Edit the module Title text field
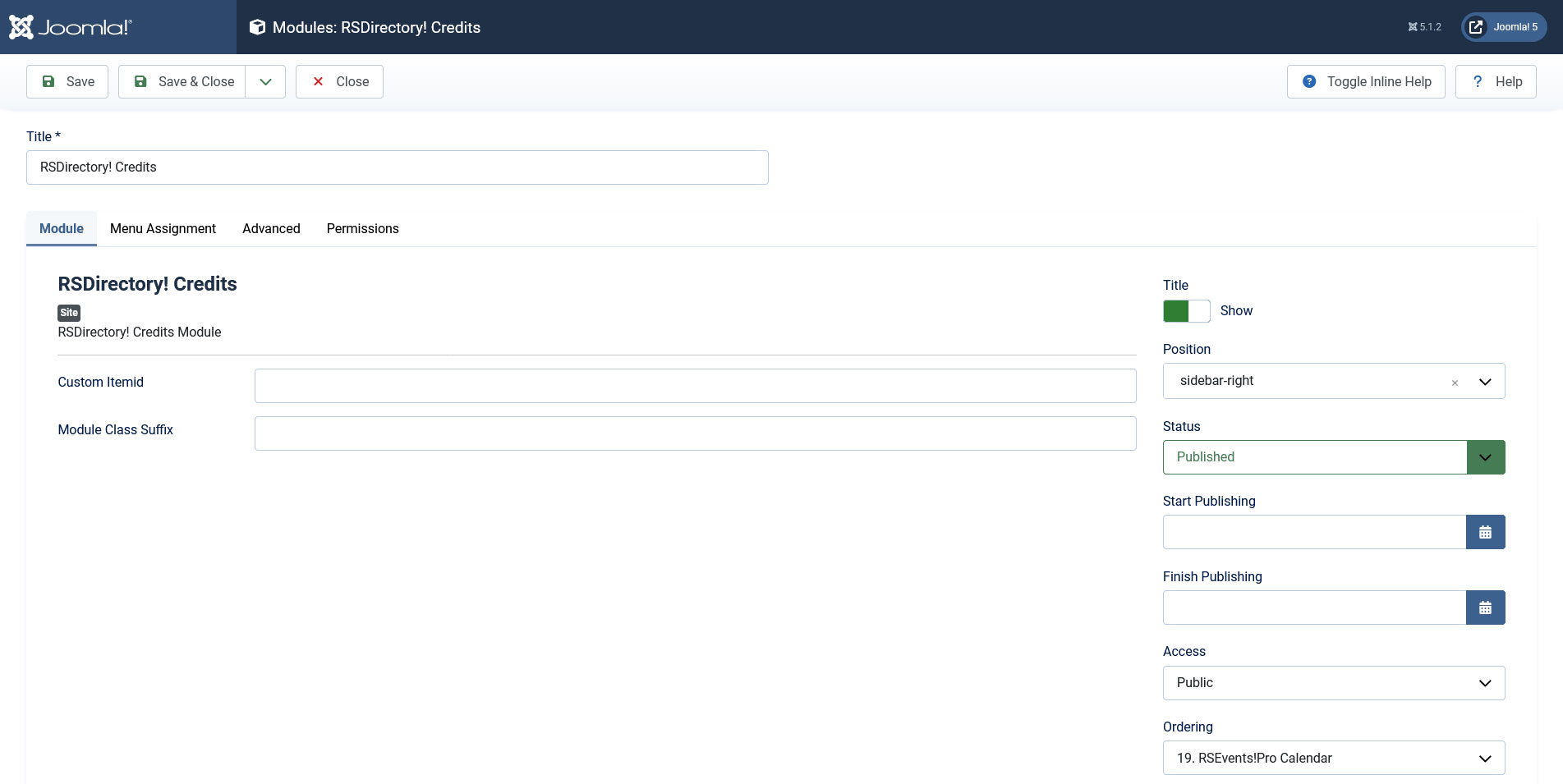This screenshot has height=784, width=1563. [x=398, y=167]
